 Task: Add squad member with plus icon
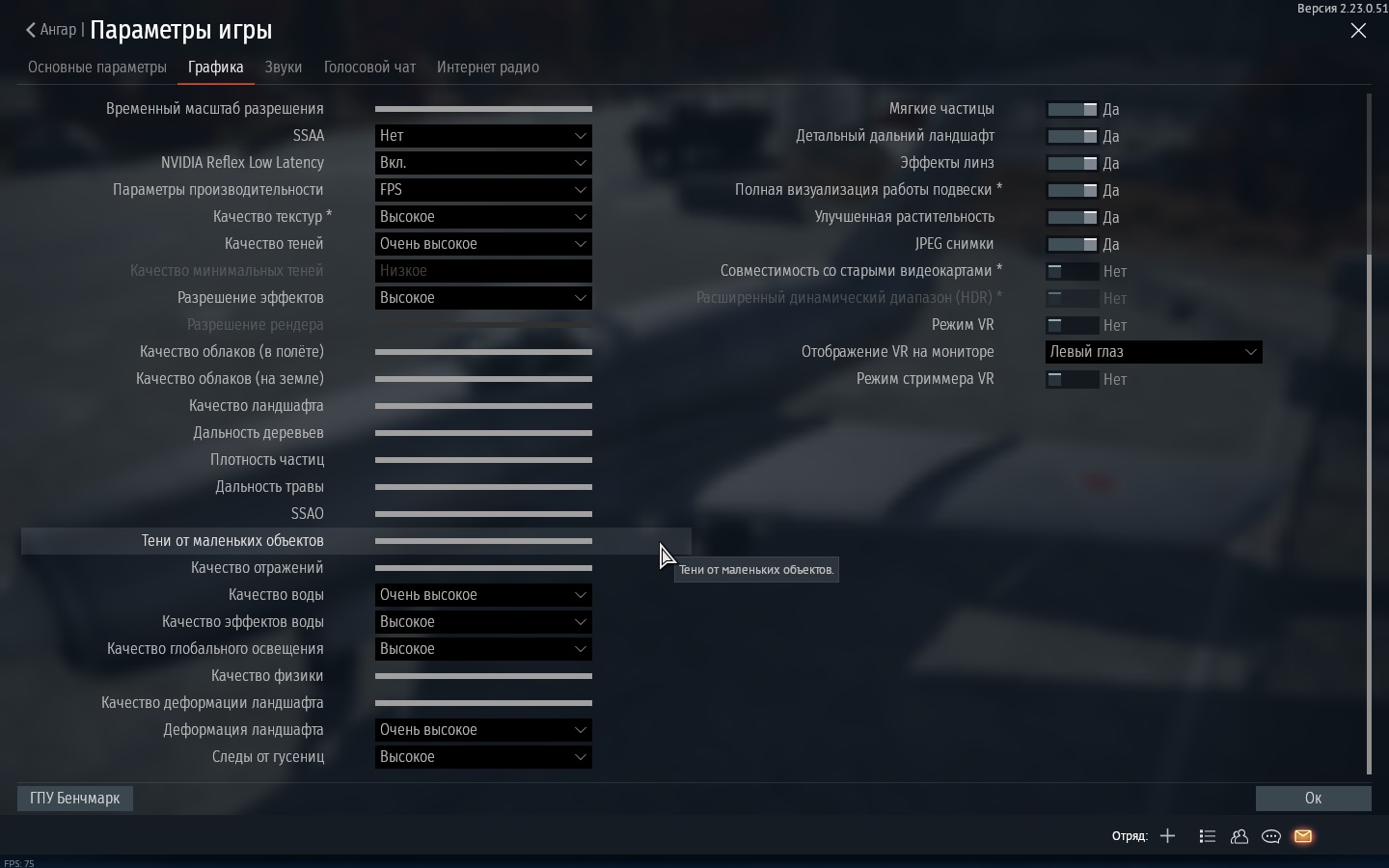(x=1167, y=836)
